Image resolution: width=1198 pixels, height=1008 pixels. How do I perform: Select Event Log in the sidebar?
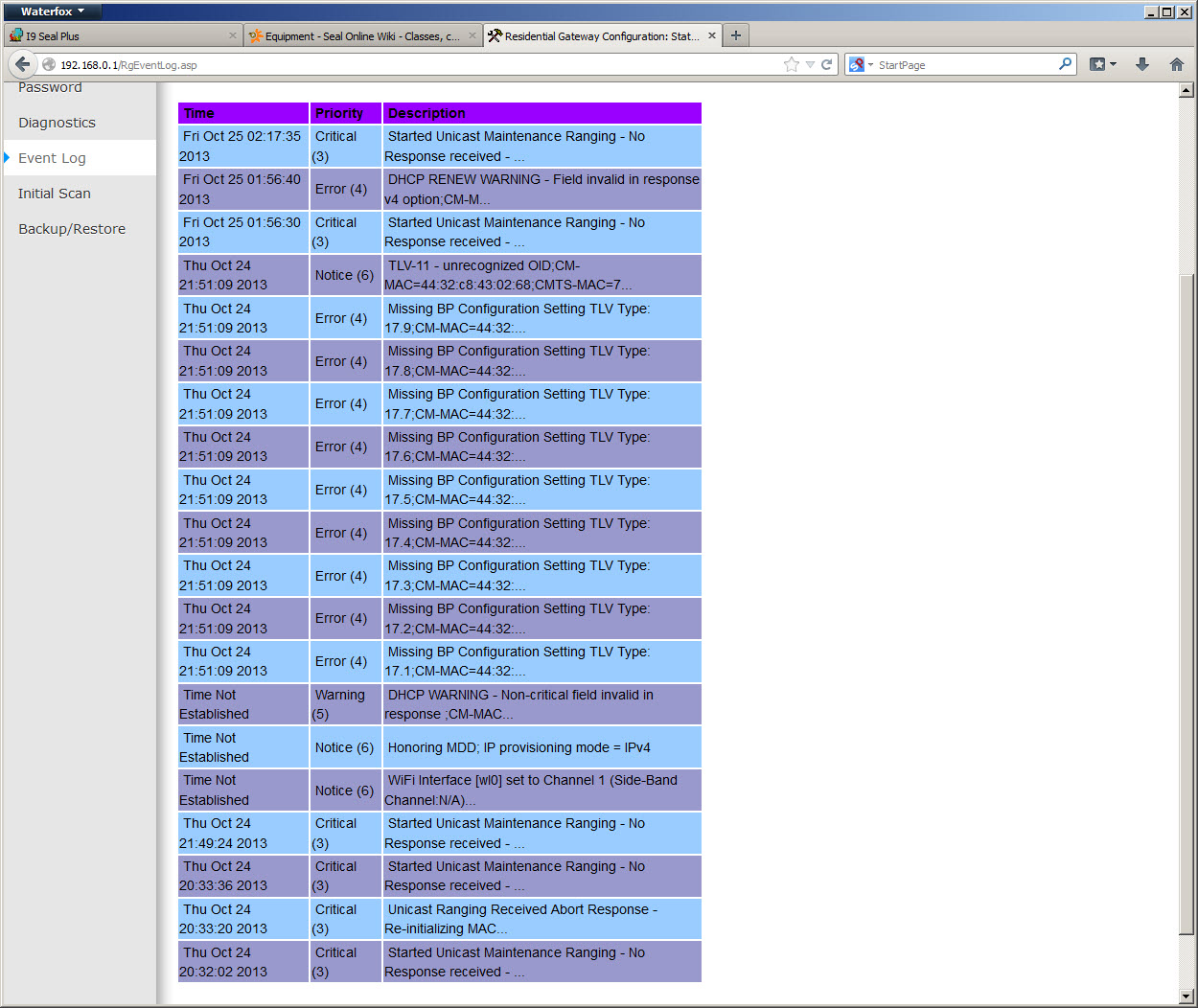coord(80,158)
